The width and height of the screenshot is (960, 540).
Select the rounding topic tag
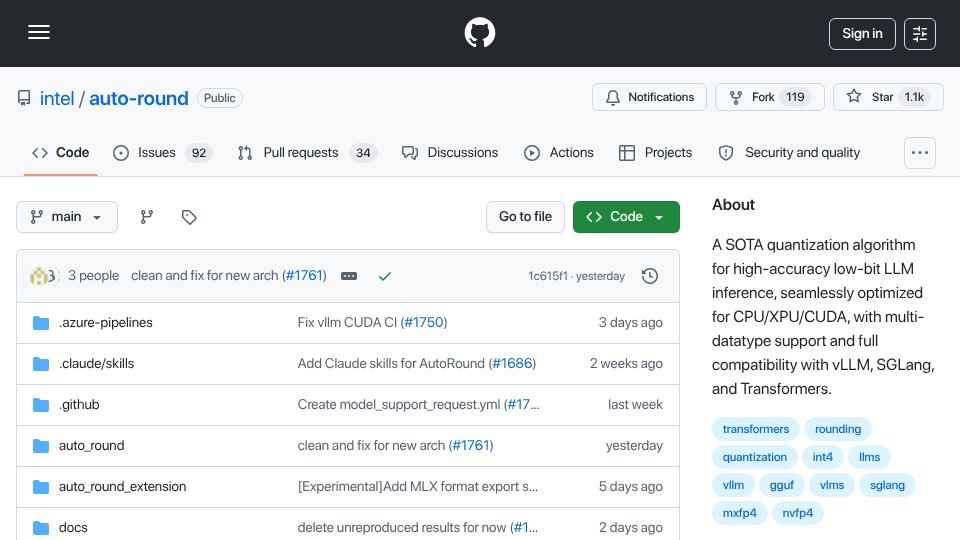[838, 429]
